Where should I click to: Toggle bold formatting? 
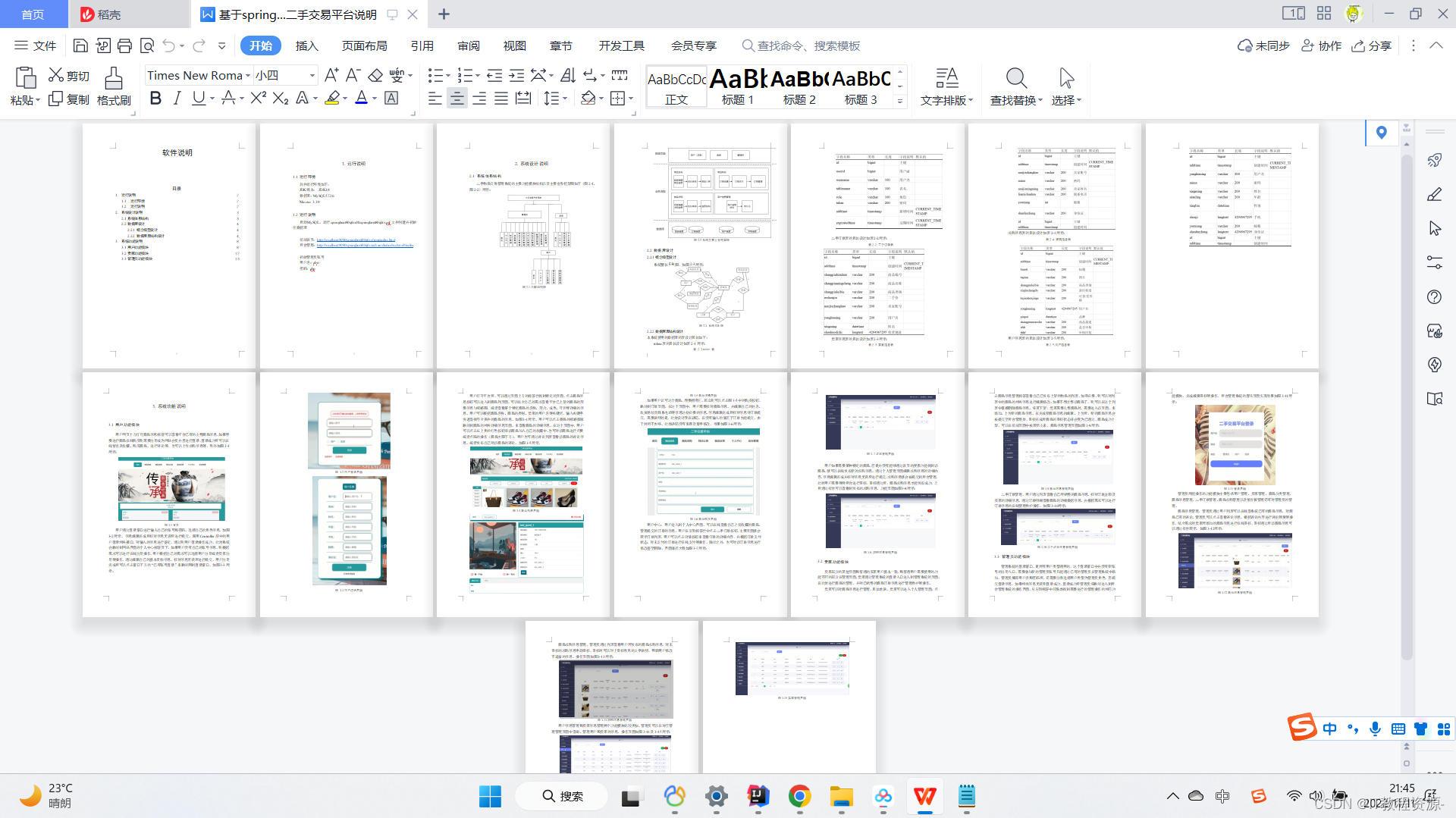(x=155, y=98)
